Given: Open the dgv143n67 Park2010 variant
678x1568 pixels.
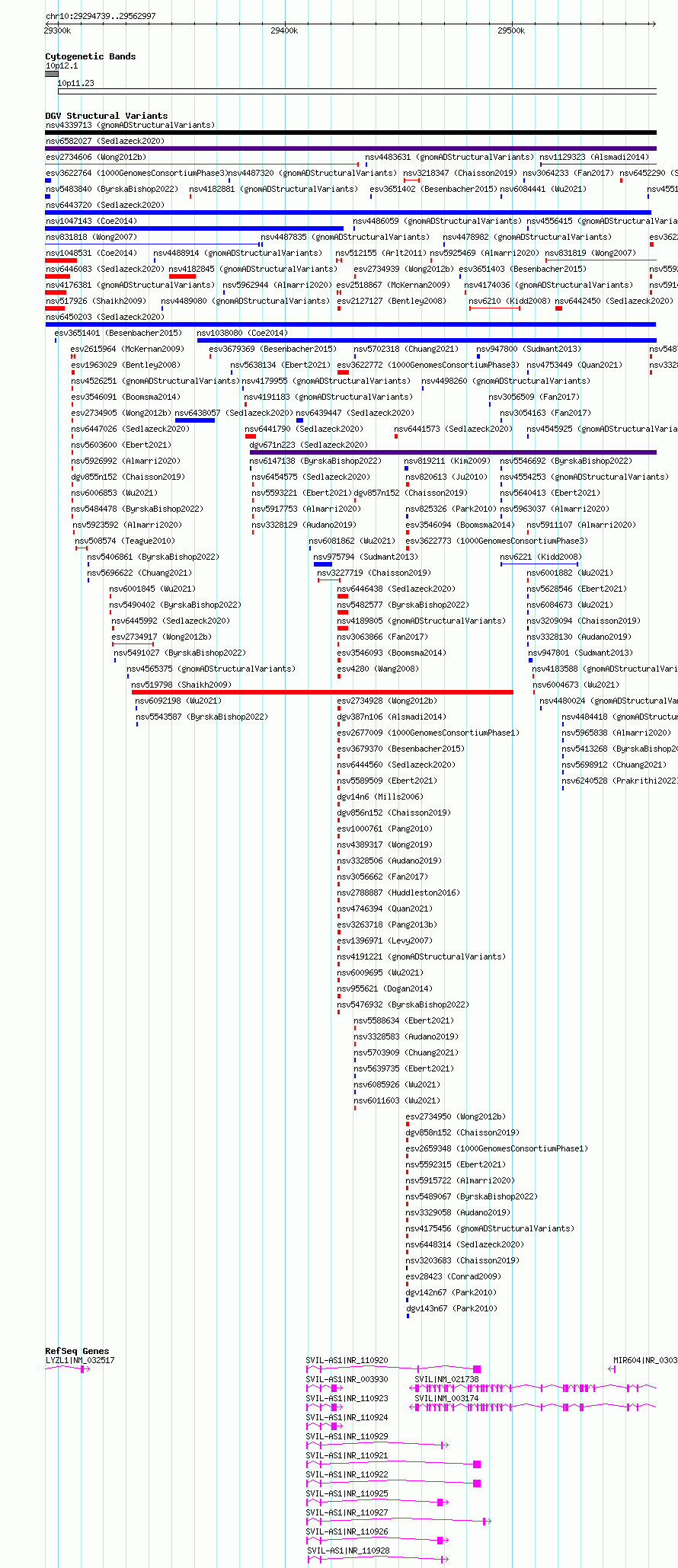Looking at the screenshot, I should coord(451,1308).
